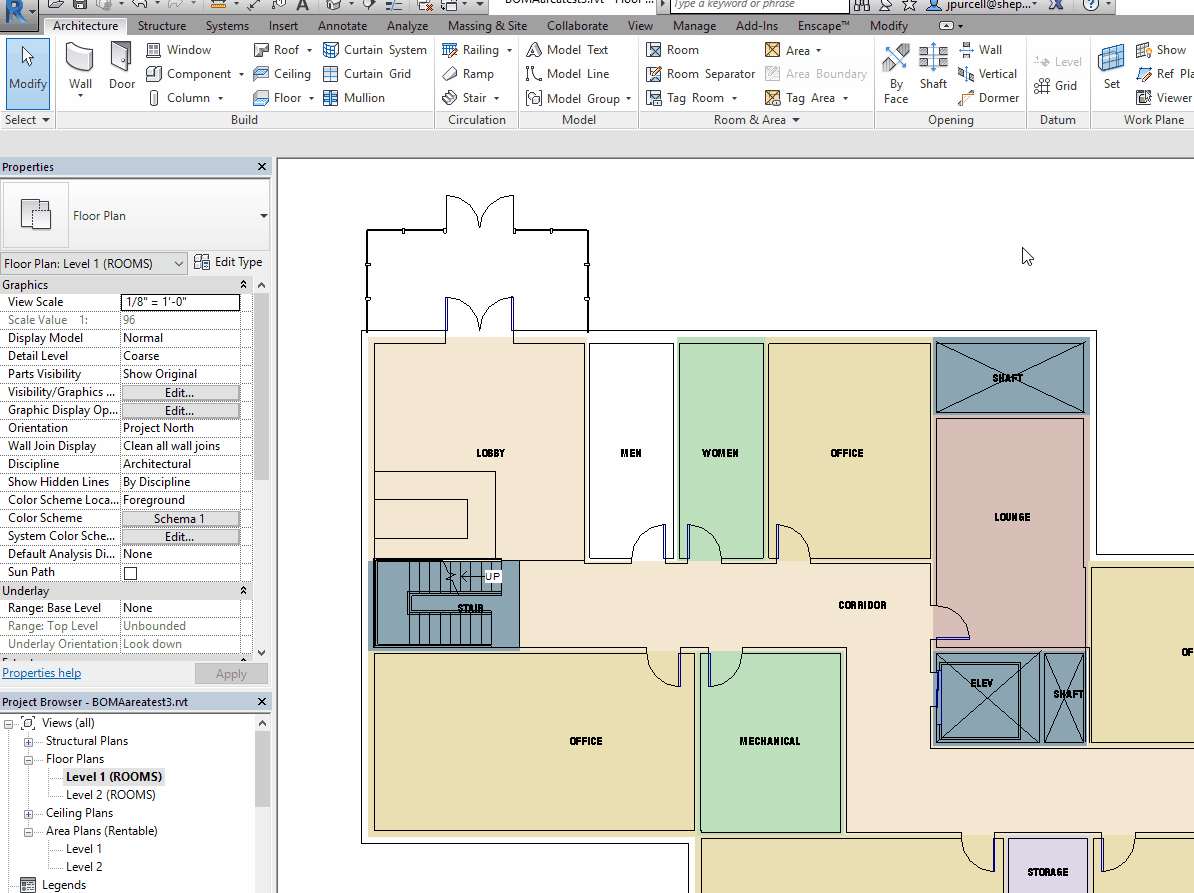Activate the Shaft opening tool
Viewport: 1194px width, 893px height.
(x=933, y=67)
